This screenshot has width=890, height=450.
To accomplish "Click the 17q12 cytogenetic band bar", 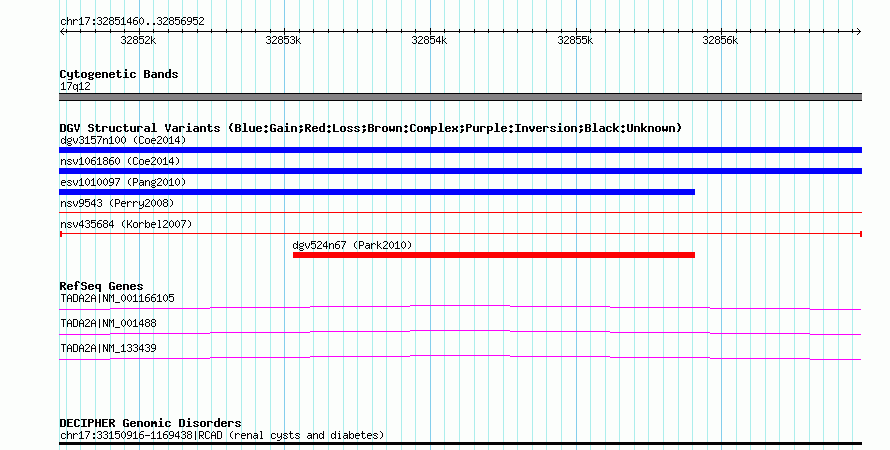I will 460,97.
